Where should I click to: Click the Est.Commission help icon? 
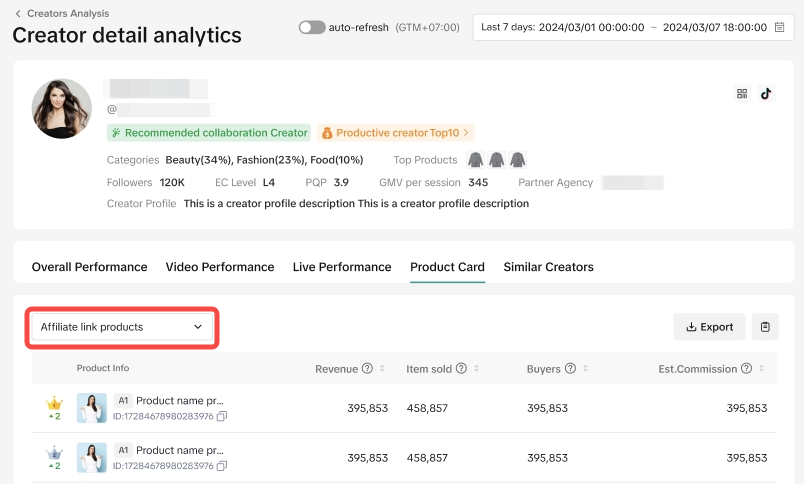pos(746,369)
